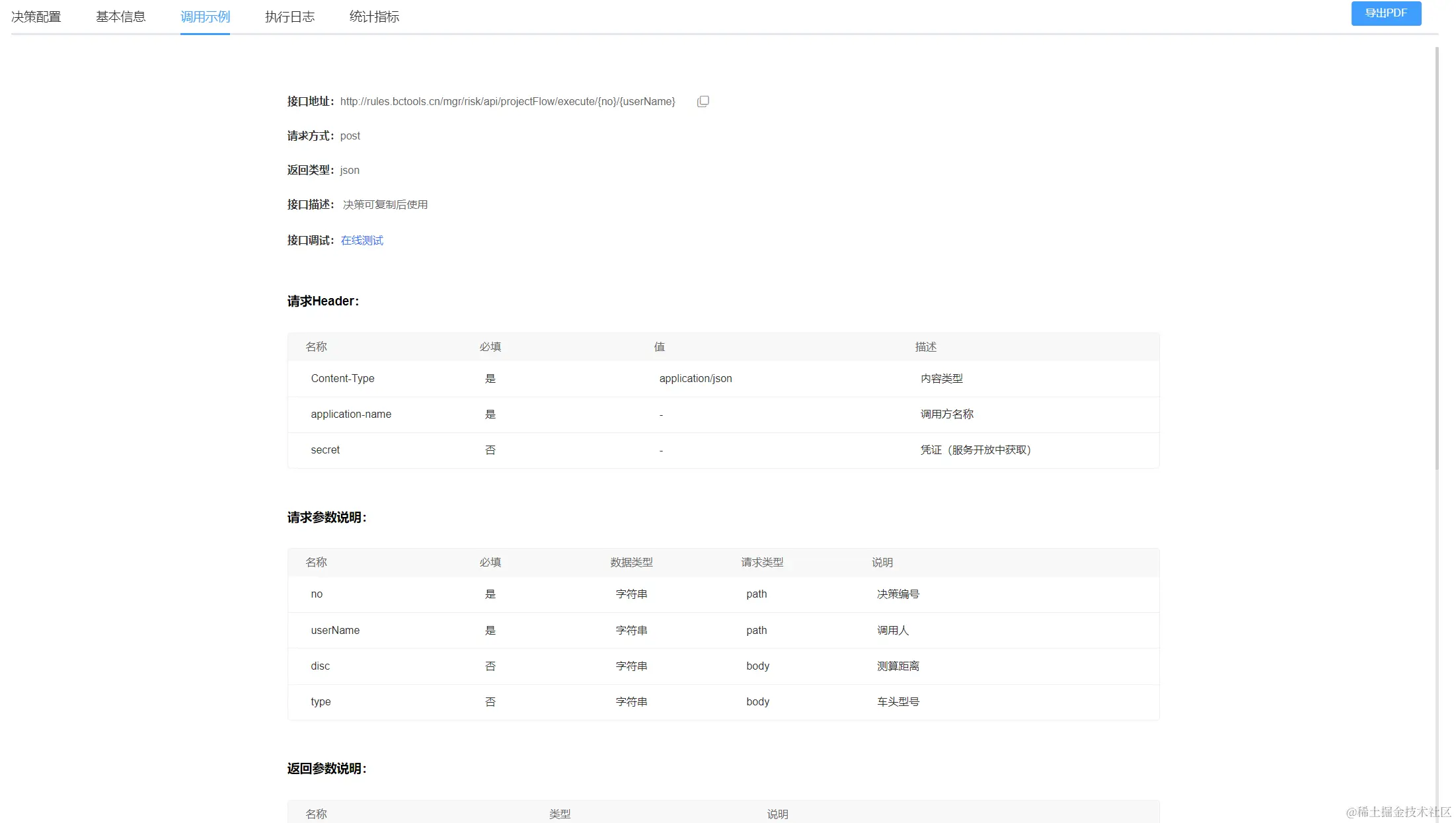The height and width of the screenshot is (823, 1456).
Task: Click the no parameter row
Action: pyautogui.click(x=317, y=594)
